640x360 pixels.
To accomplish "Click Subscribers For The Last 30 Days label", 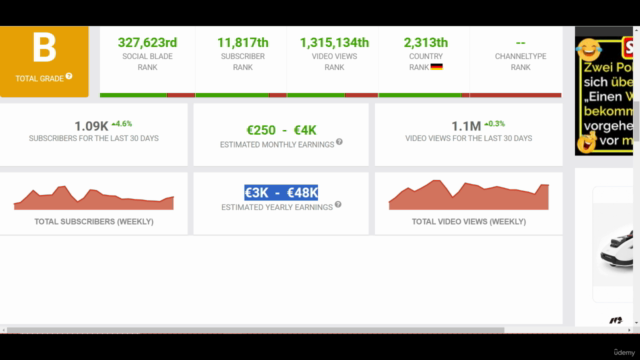I will (x=94, y=138).
